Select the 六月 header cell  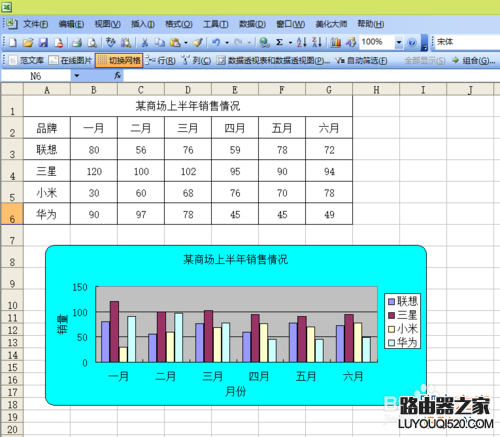329,128
